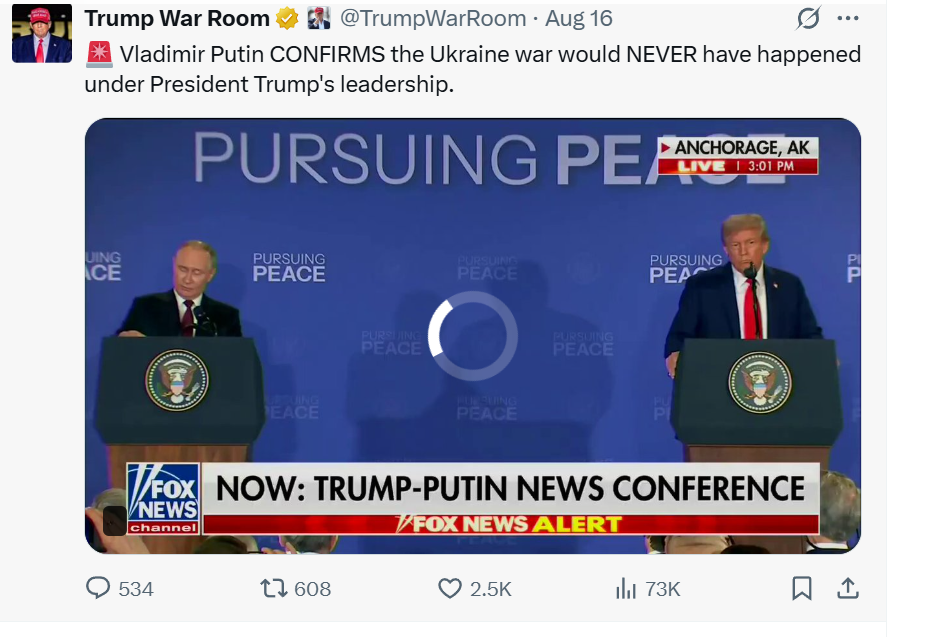The image size is (928, 637).
Task: Click the Fox News channel logo in the video
Action: click(x=163, y=498)
